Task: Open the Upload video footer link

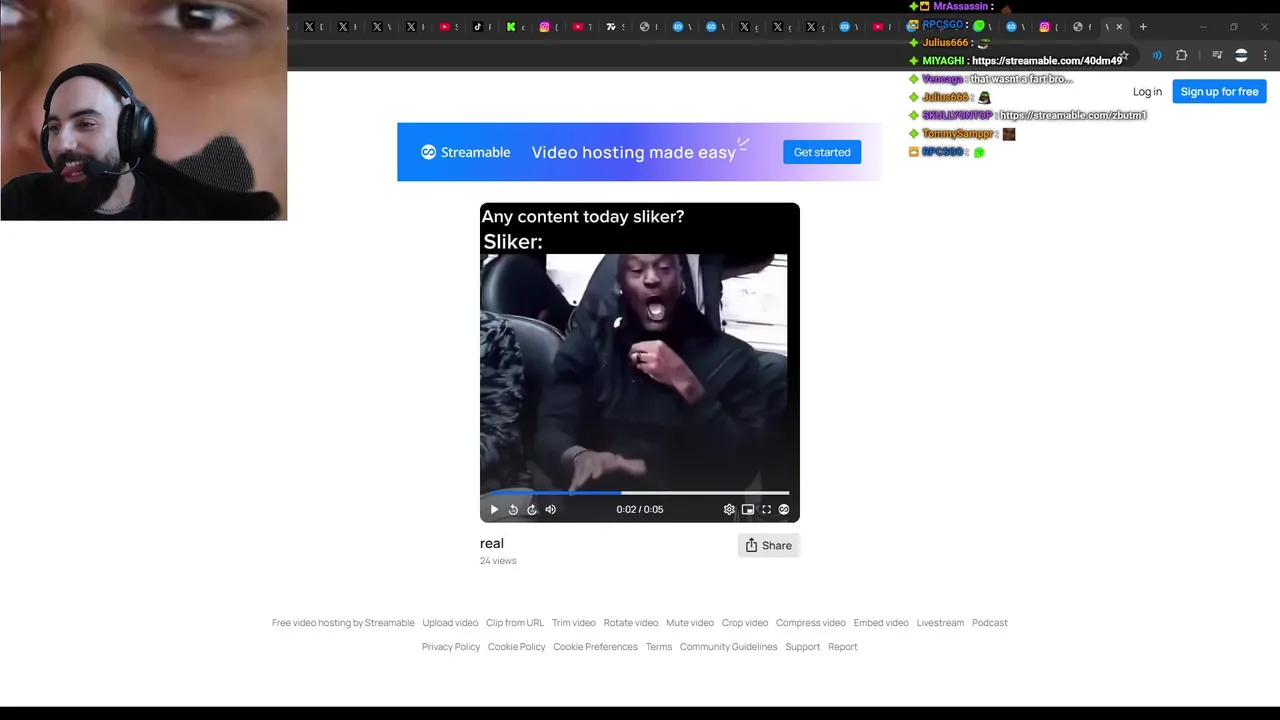Action: click(450, 622)
